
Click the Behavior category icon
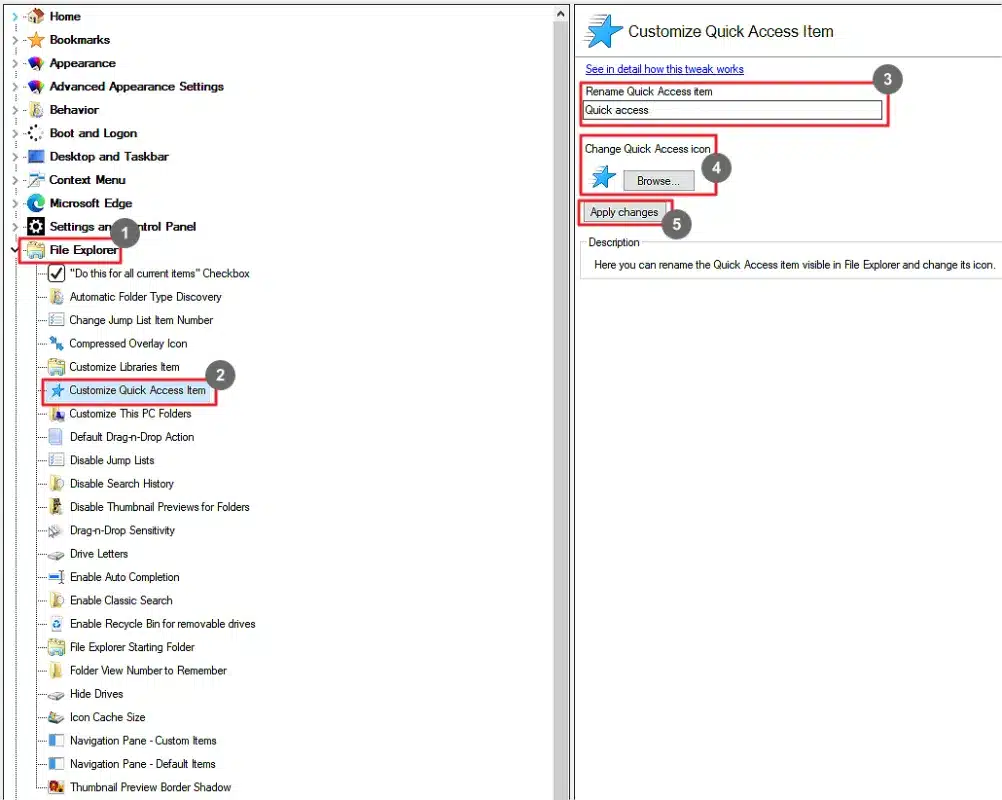click(36, 110)
